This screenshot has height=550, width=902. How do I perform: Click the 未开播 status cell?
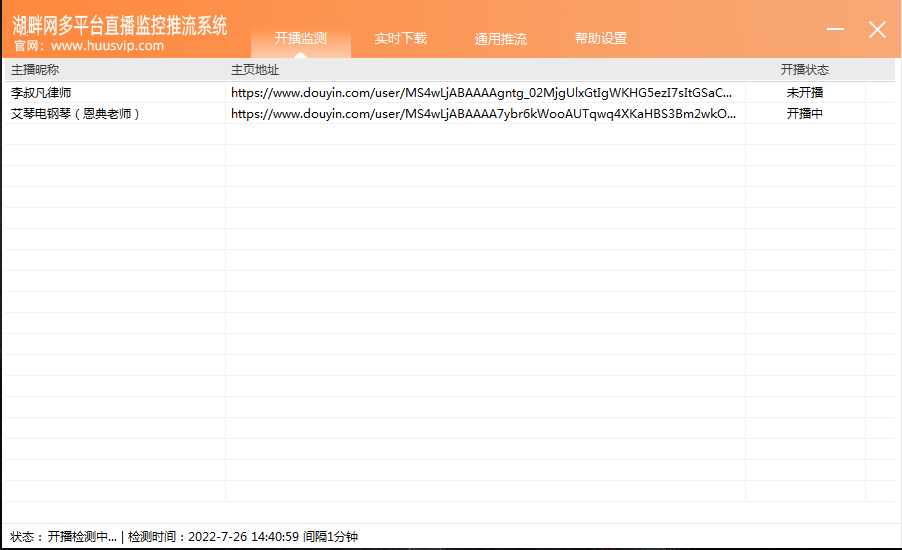pos(804,92)
